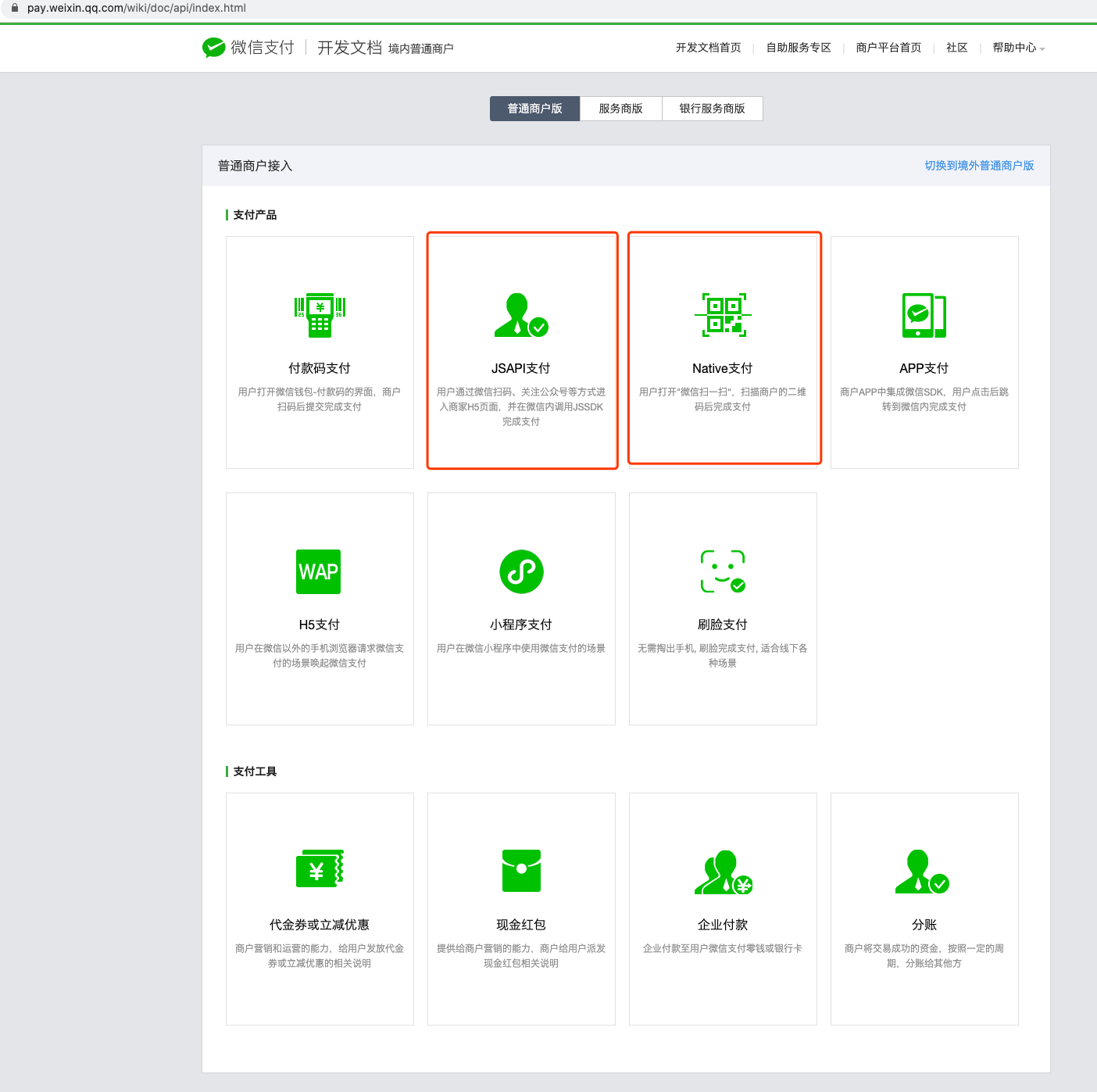Click the browser URL pay.weixin.qq.com address

click(x=137, y=8)
